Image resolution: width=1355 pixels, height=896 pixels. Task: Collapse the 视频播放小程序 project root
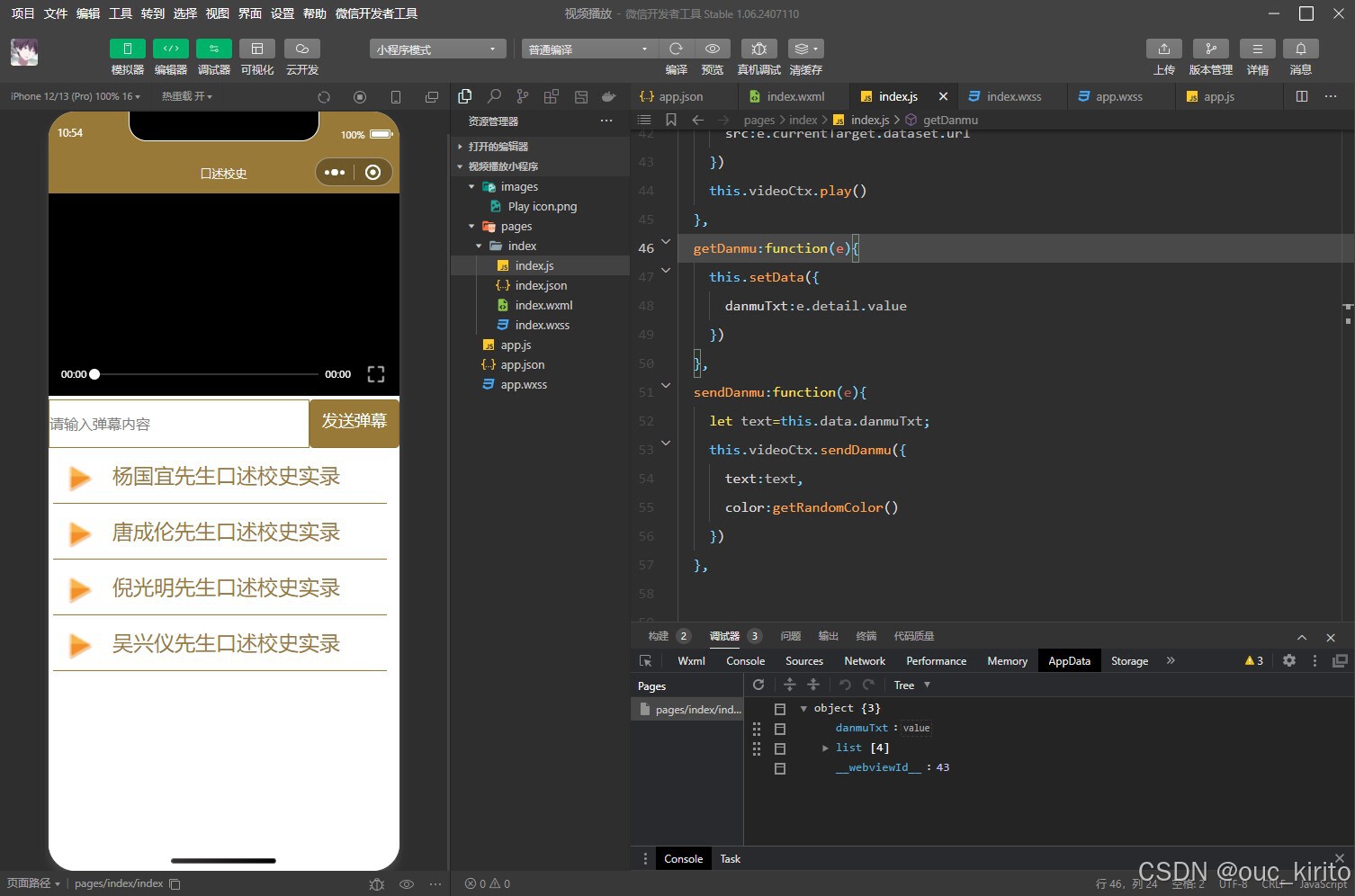point(540,166)
